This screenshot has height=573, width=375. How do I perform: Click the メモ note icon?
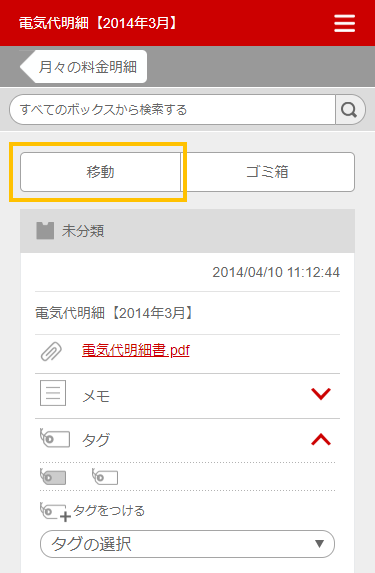pos(53,393)
